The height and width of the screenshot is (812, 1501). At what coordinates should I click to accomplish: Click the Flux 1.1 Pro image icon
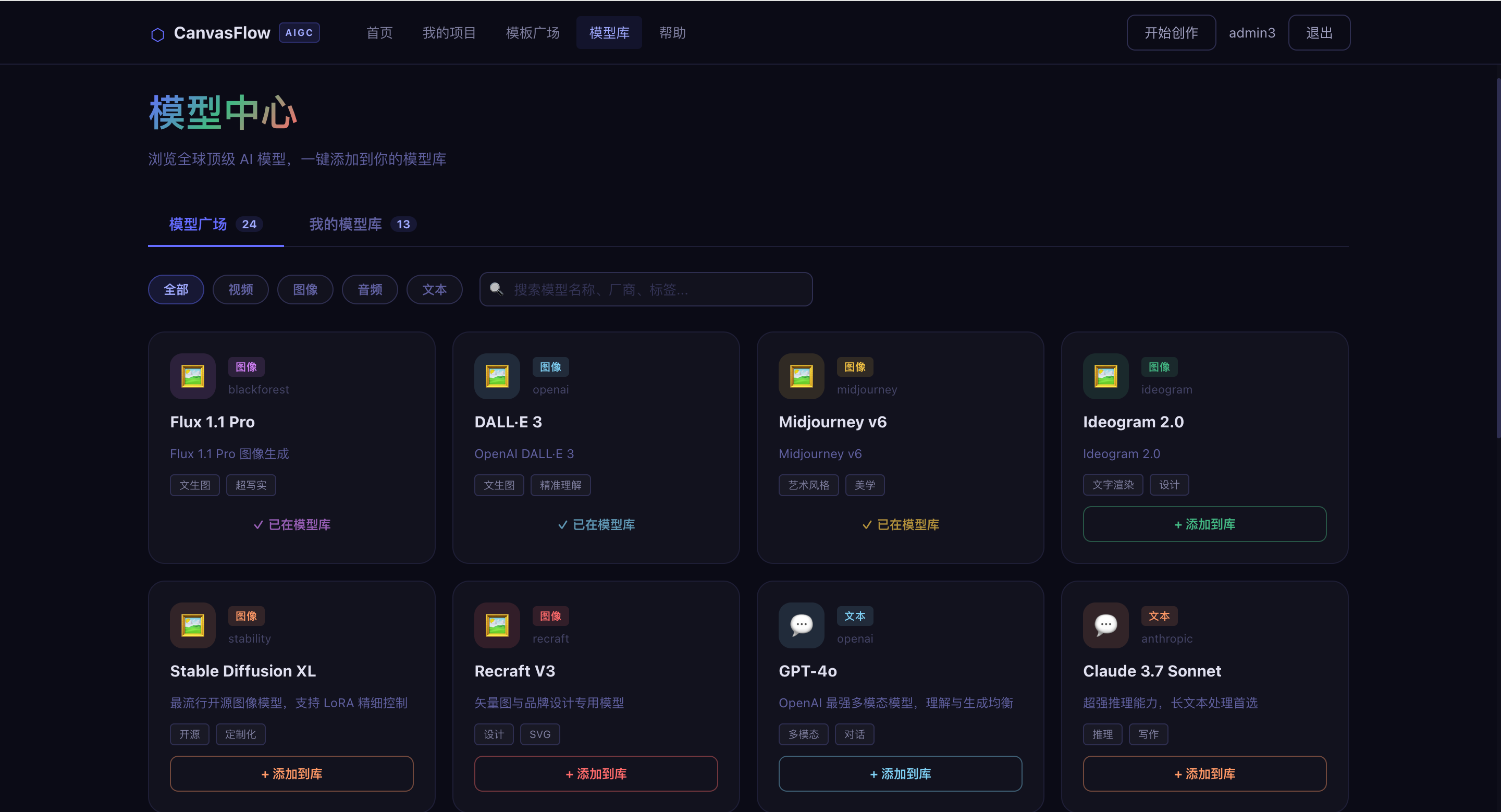point(192,376)
